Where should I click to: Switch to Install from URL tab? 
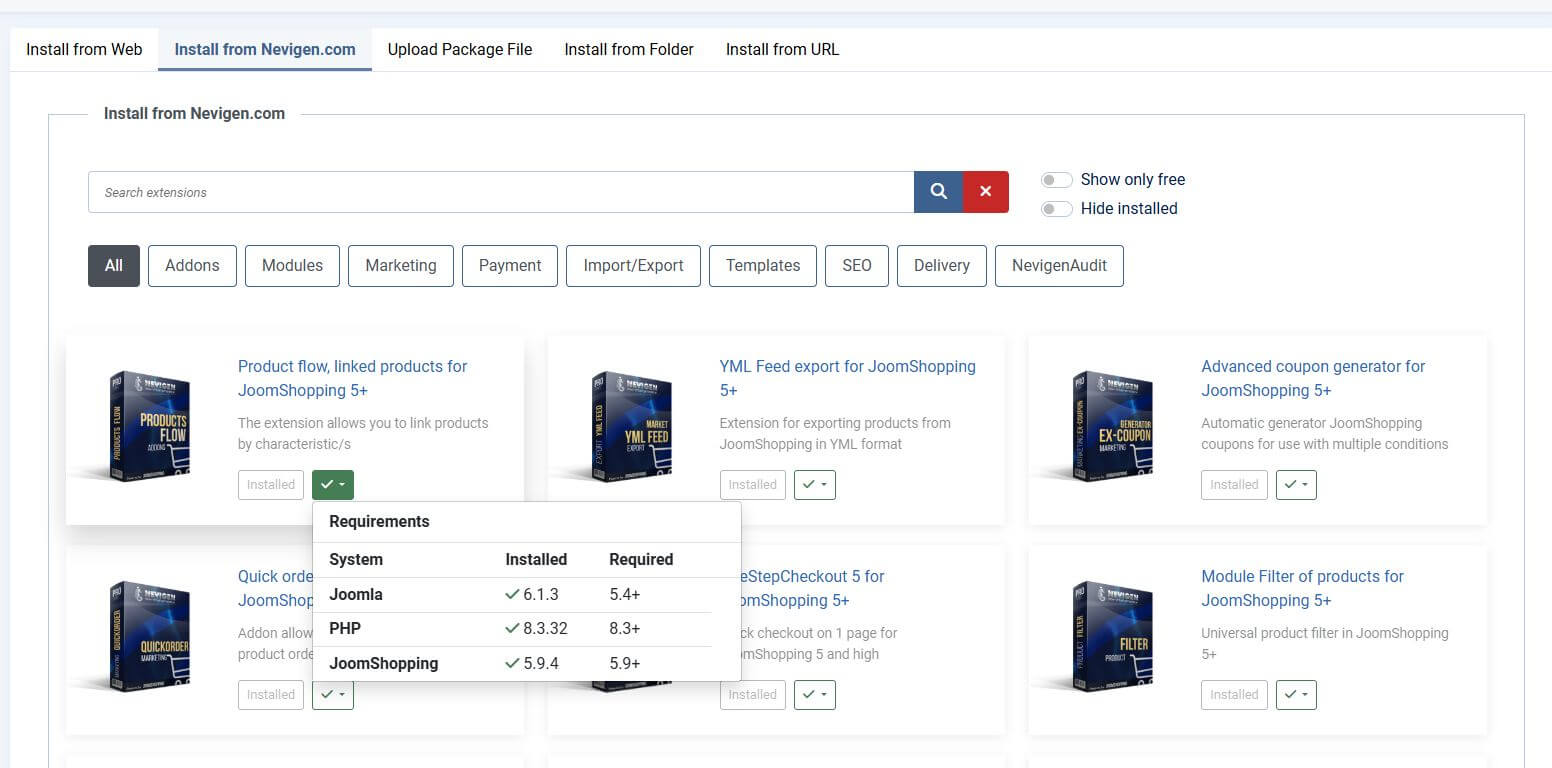tap(782, 49)
